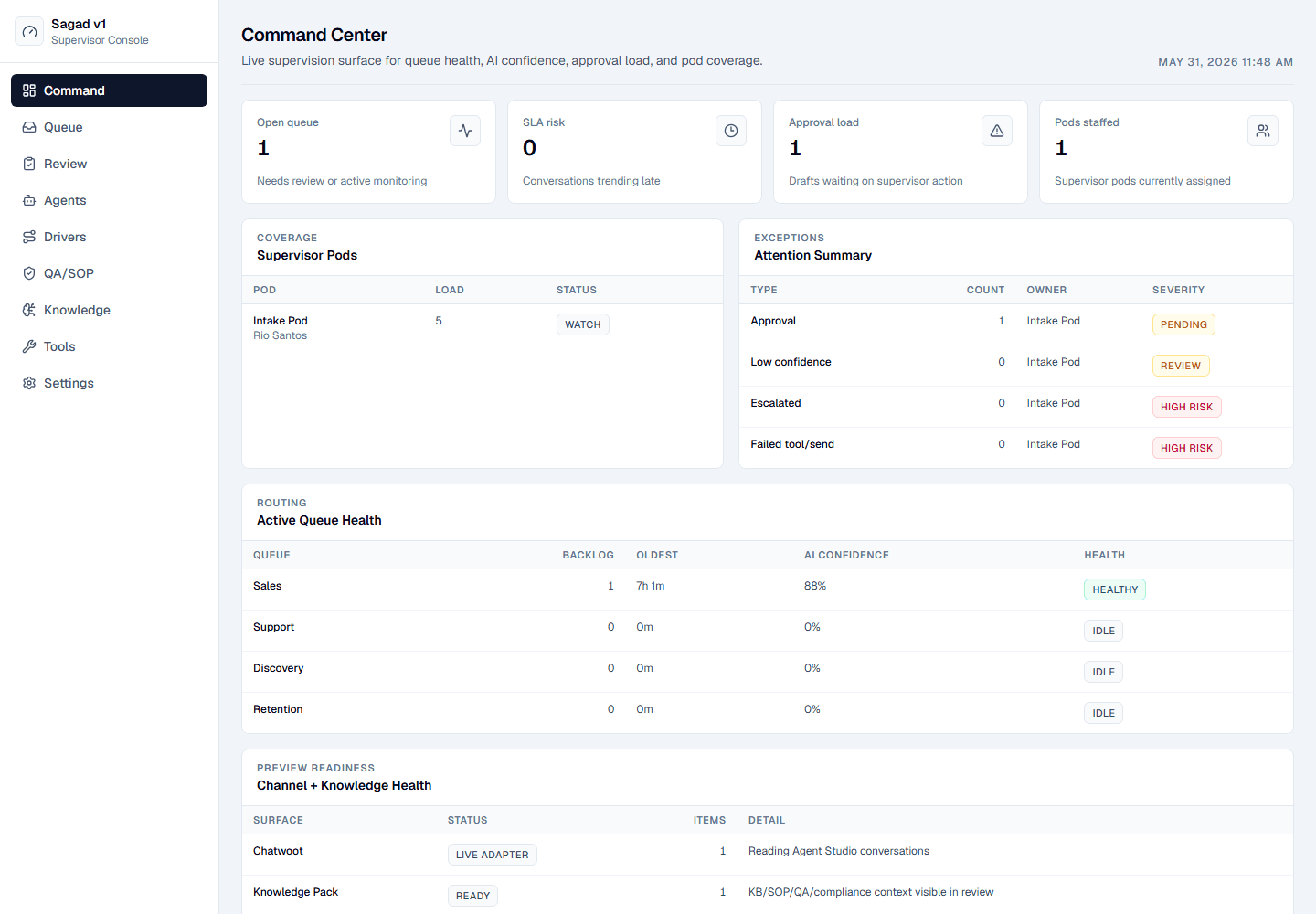Screen dimensions: 1316x914
Task: Click the Sales queue name
Action: point(267,586)
